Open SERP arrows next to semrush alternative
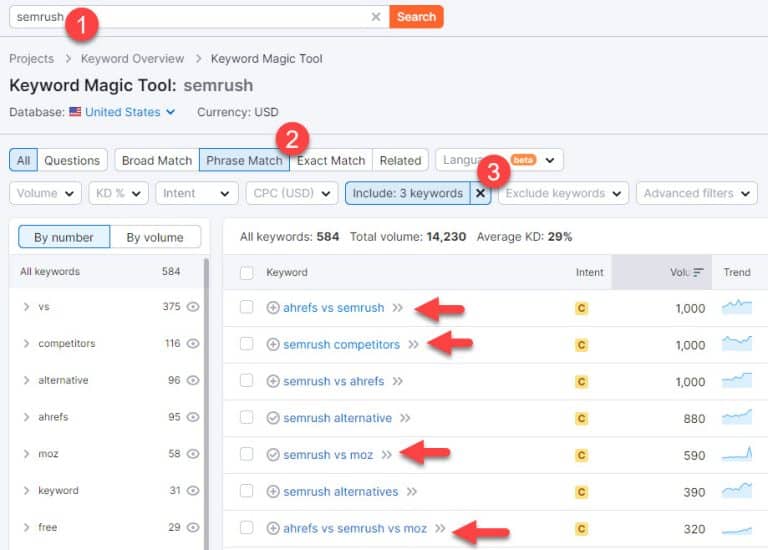 (x=405, y=418)
